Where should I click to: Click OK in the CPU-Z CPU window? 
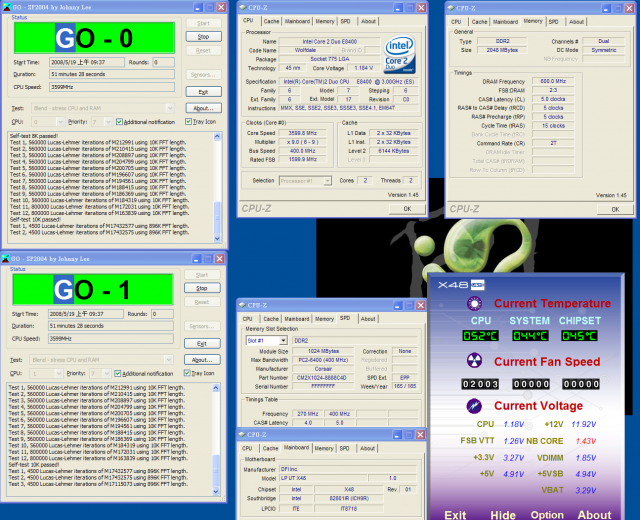point(407,209)
